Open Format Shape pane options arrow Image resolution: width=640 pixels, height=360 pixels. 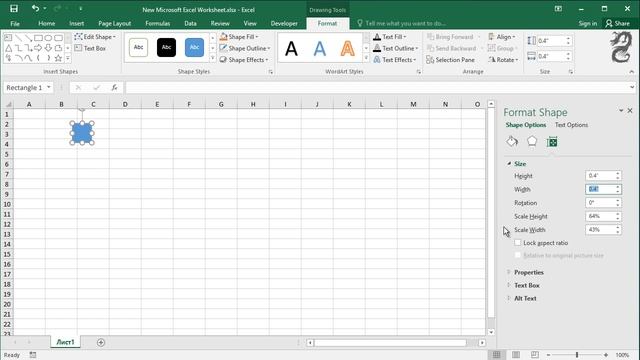pos(621,111)
